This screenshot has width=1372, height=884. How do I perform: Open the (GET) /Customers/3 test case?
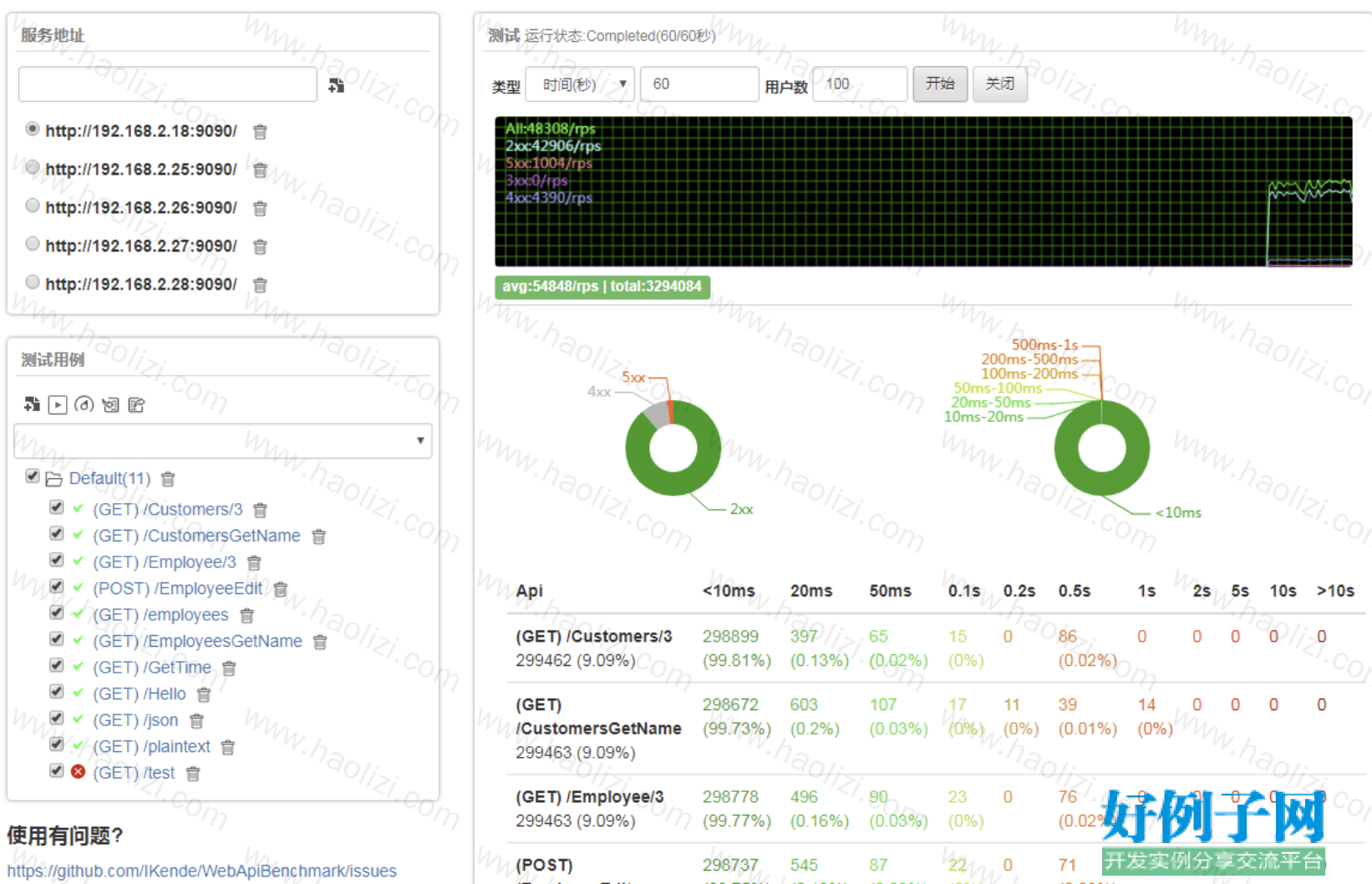[x=168, y=510]
